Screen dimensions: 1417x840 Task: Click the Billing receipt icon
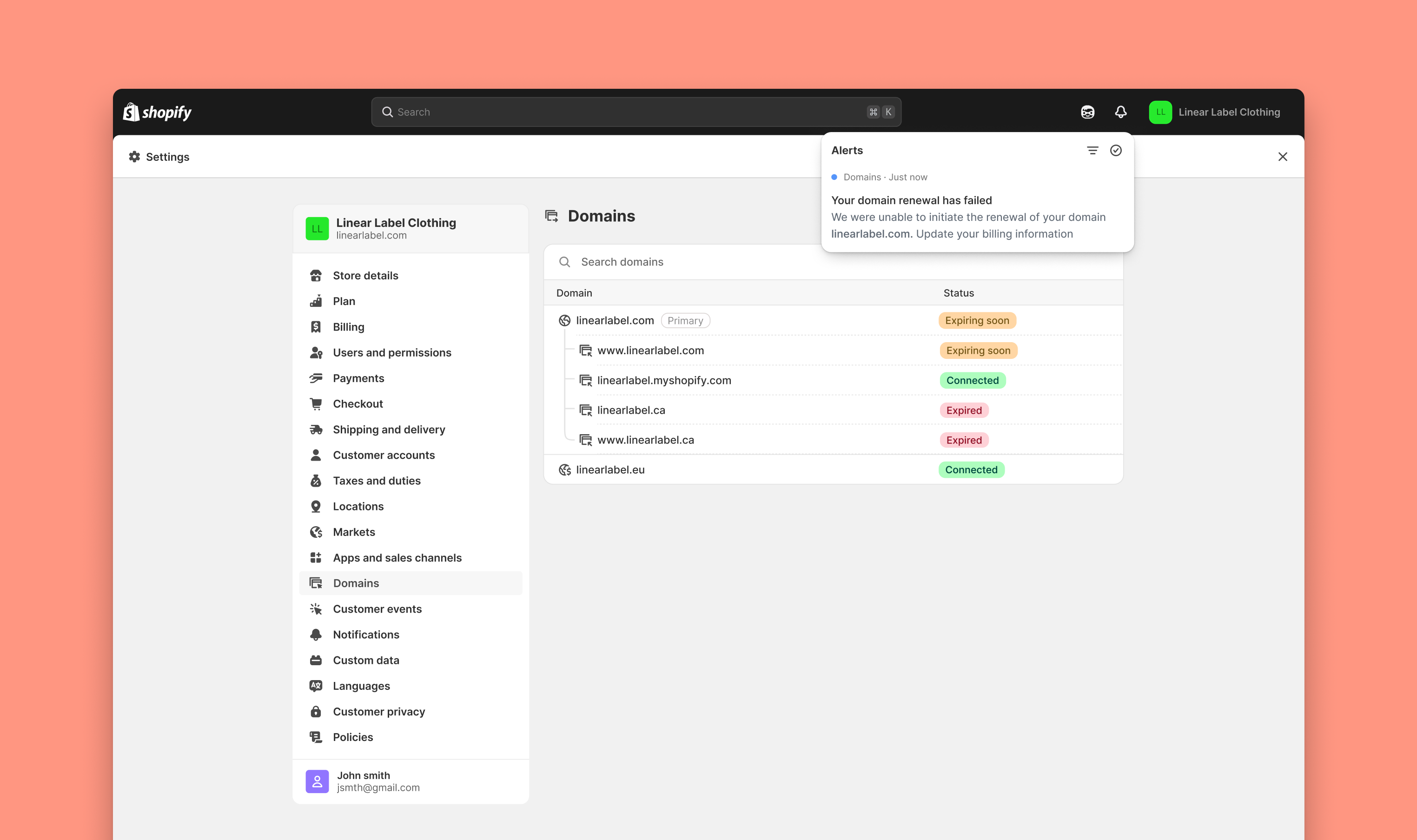(316, 327)
